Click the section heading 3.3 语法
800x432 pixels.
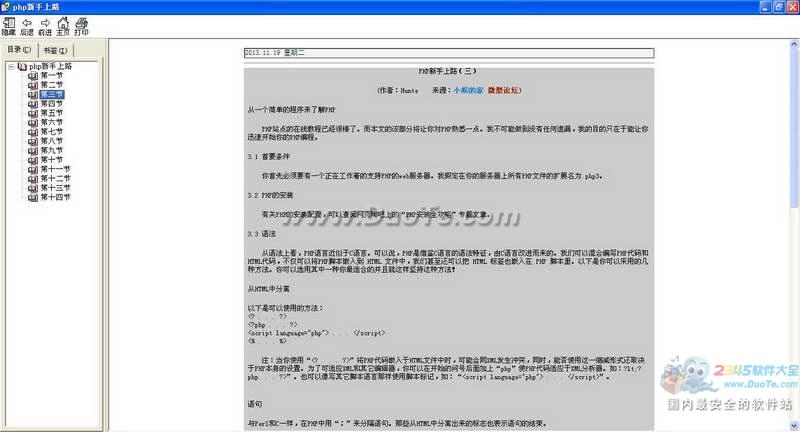[x=261, y=234]
